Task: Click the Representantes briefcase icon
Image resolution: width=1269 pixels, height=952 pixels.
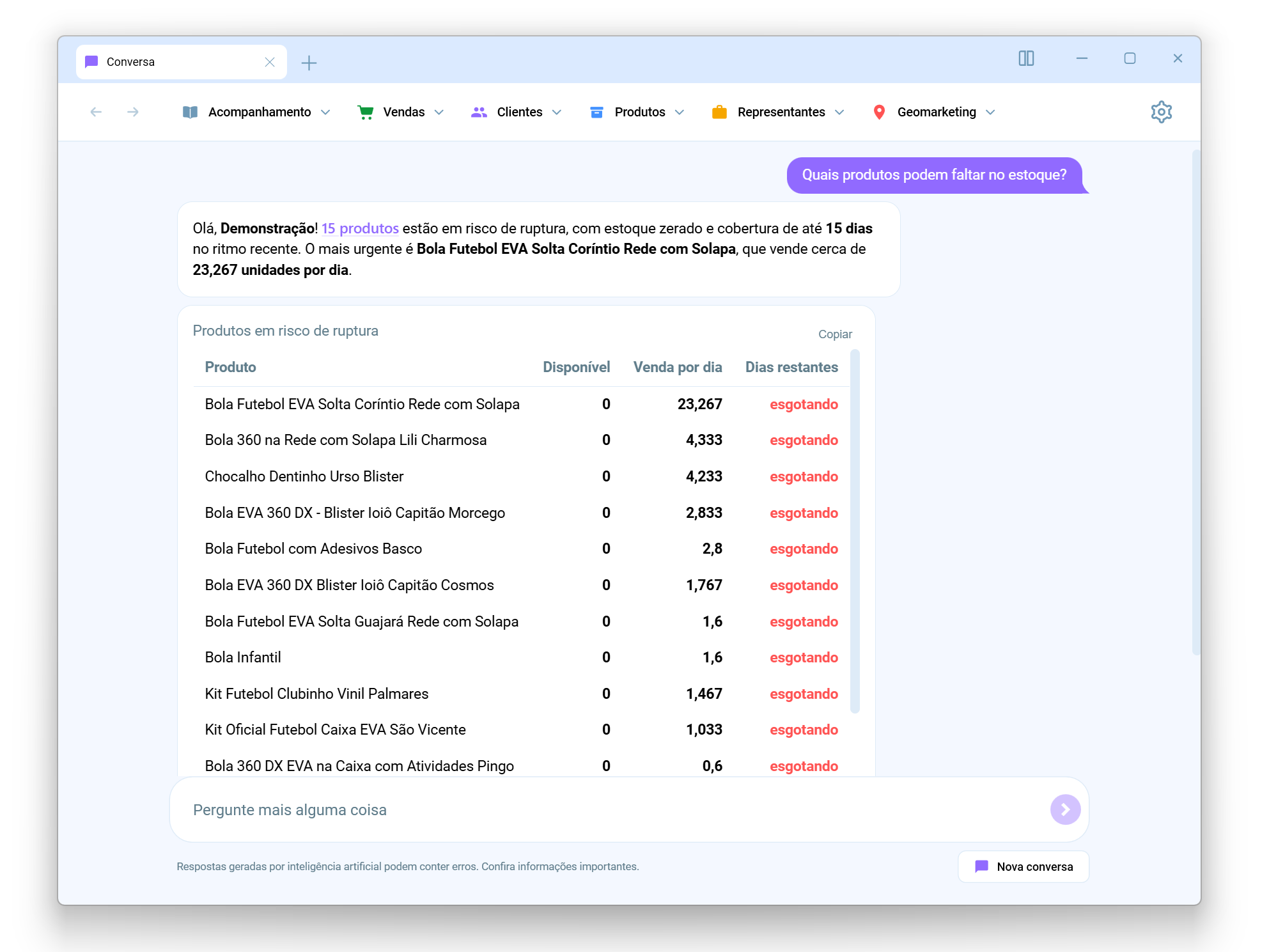Action: [719, 112]
